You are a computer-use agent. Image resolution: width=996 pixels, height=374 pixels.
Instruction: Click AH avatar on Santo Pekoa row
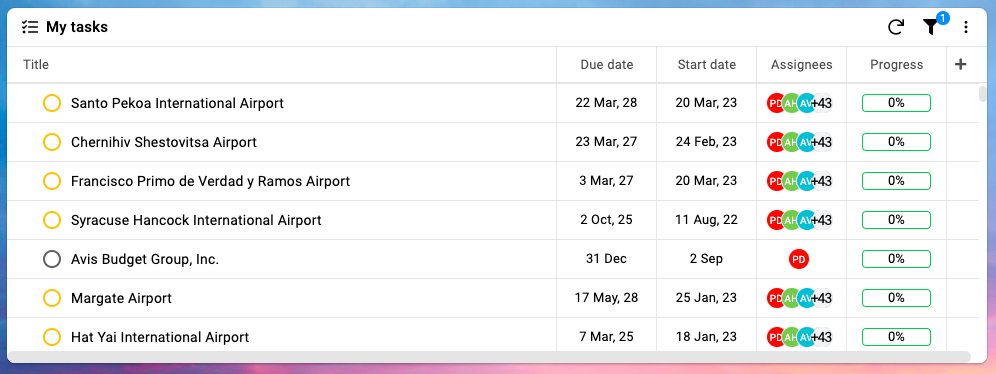point(791,103)
